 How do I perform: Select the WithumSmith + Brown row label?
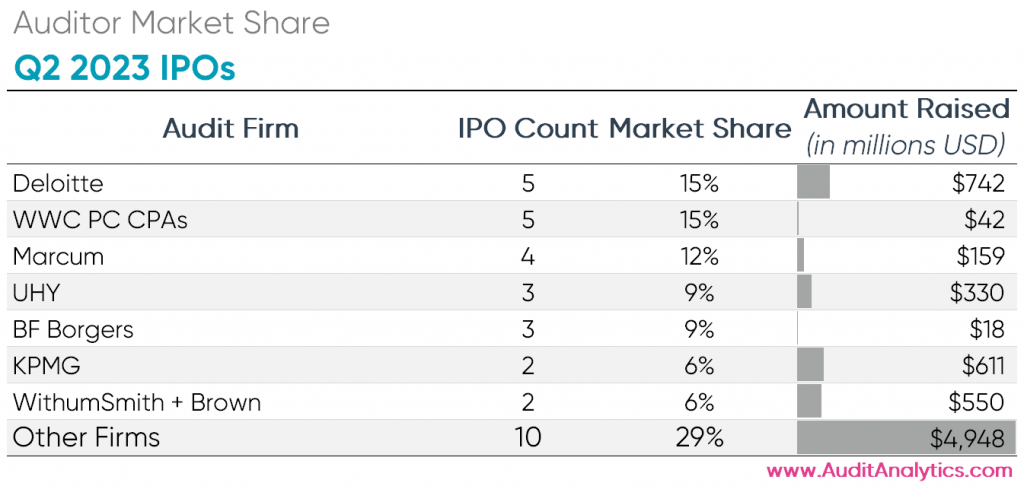[137, 402]
